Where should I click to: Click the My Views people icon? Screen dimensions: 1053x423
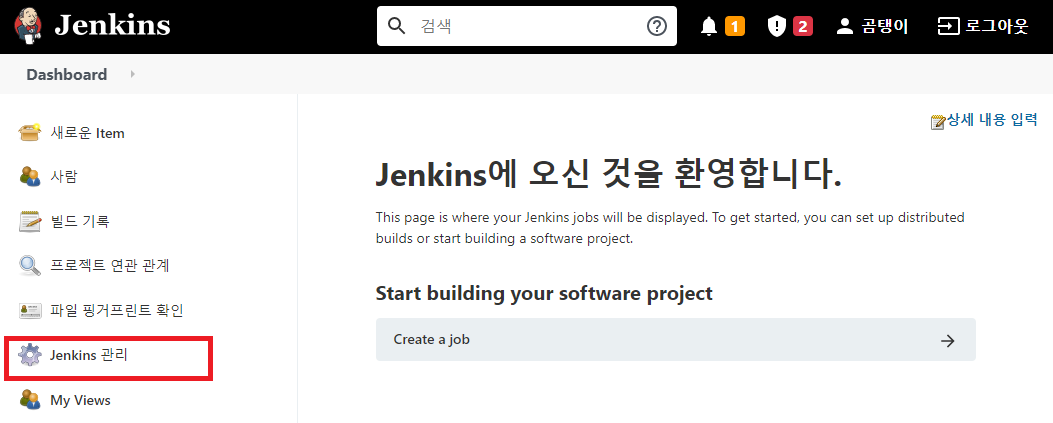[30, 400]
